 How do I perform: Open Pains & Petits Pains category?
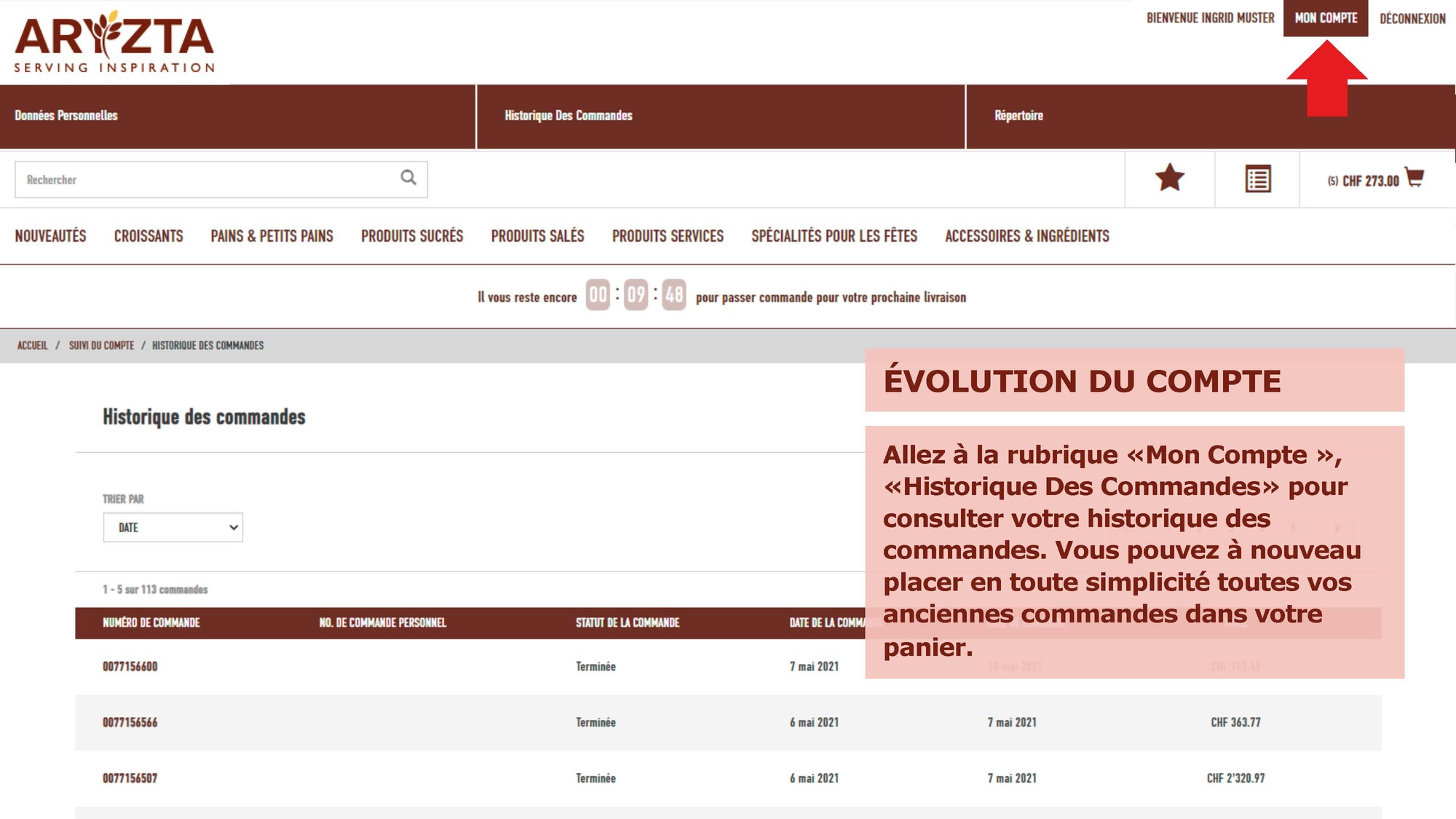point(272,236)
